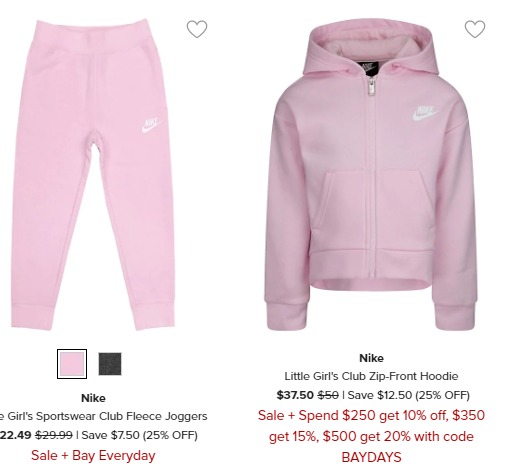Click the white Nike swoosh logo on hoodie
Image resolution: width=526 pixels, height=471 pixels.
tap(425, 113)
